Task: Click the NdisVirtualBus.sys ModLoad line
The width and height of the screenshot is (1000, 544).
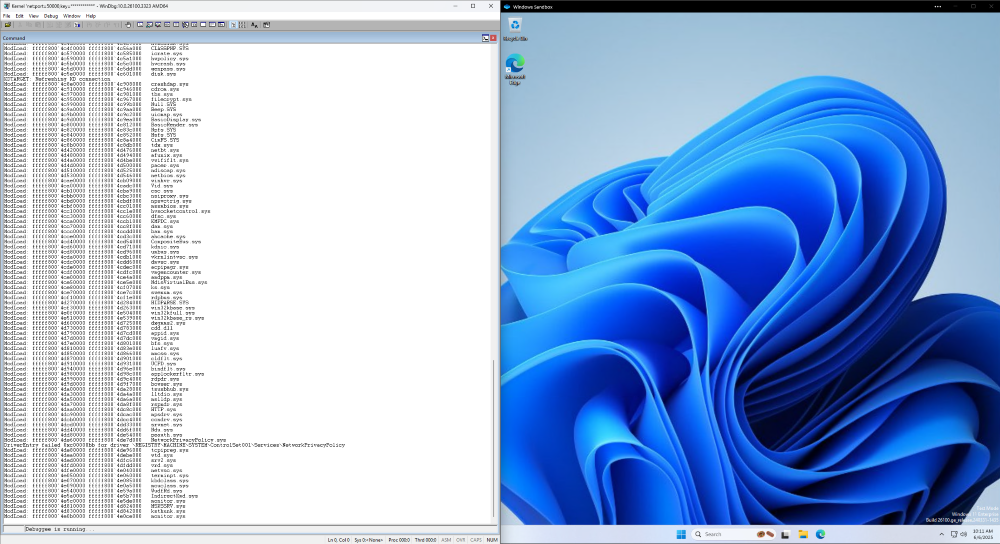Action: tap(105, 282)
